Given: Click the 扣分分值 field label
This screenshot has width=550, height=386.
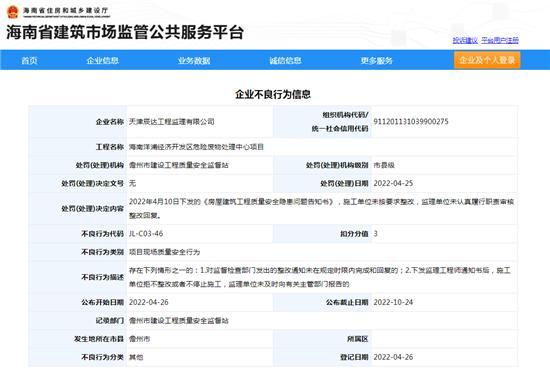Looking at the screenshot, I should (354, 234).
